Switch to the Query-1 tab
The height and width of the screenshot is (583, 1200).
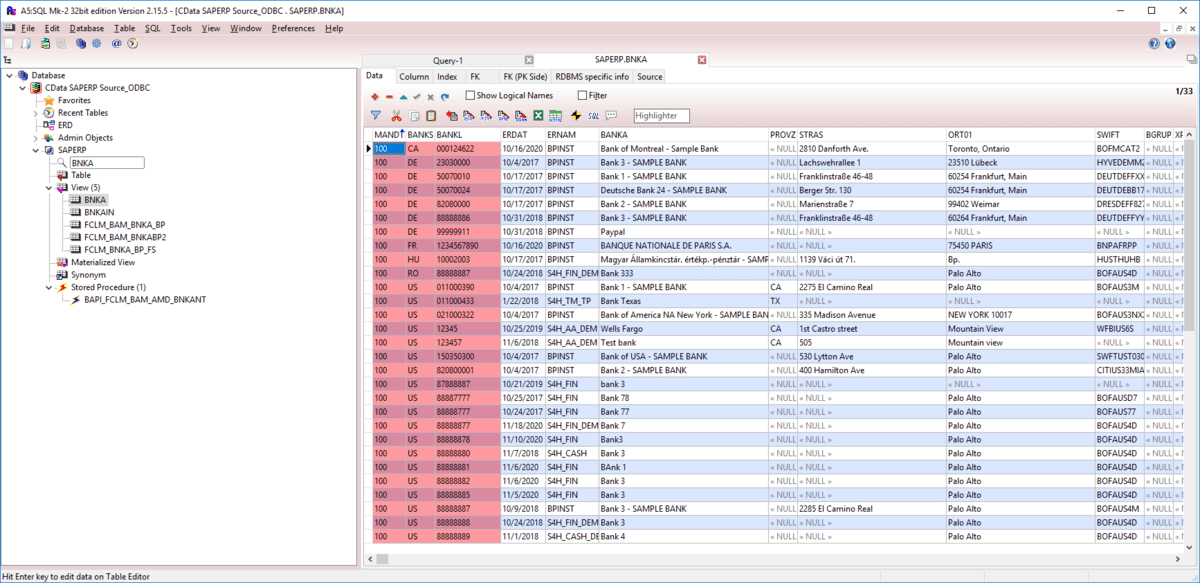pos(447,60)
